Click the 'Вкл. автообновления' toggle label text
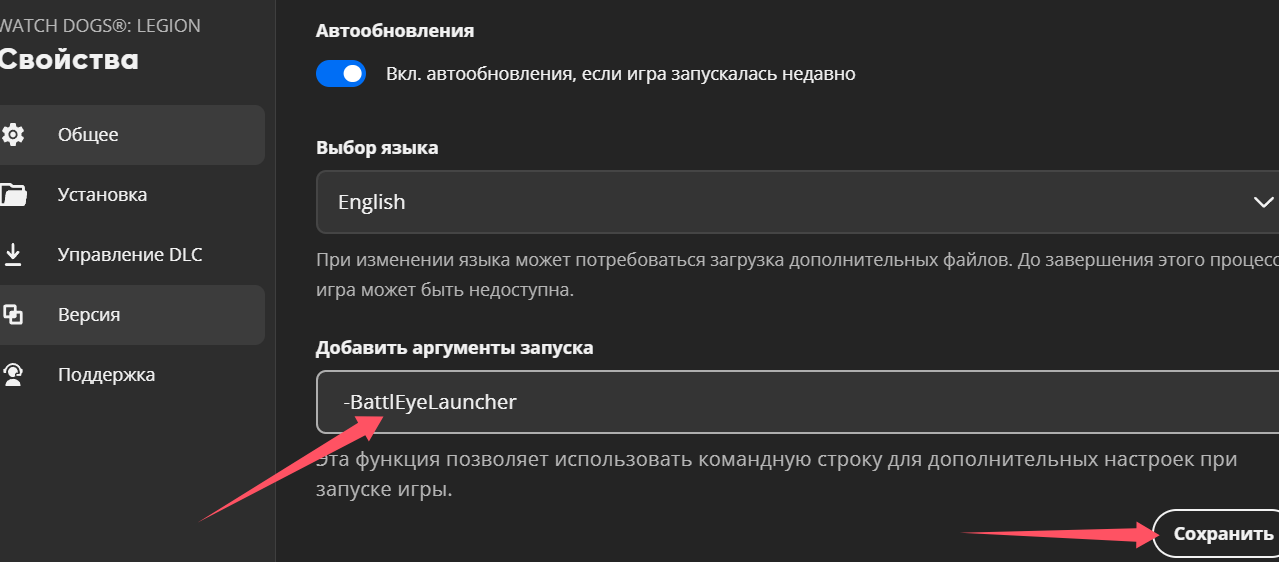This screenshot has width=1279, height=562. (620, 74)
